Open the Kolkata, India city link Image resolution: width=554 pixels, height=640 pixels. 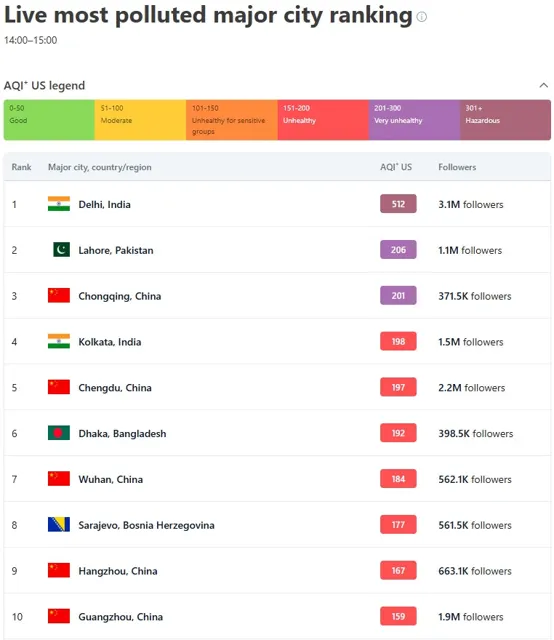point(110,342)
